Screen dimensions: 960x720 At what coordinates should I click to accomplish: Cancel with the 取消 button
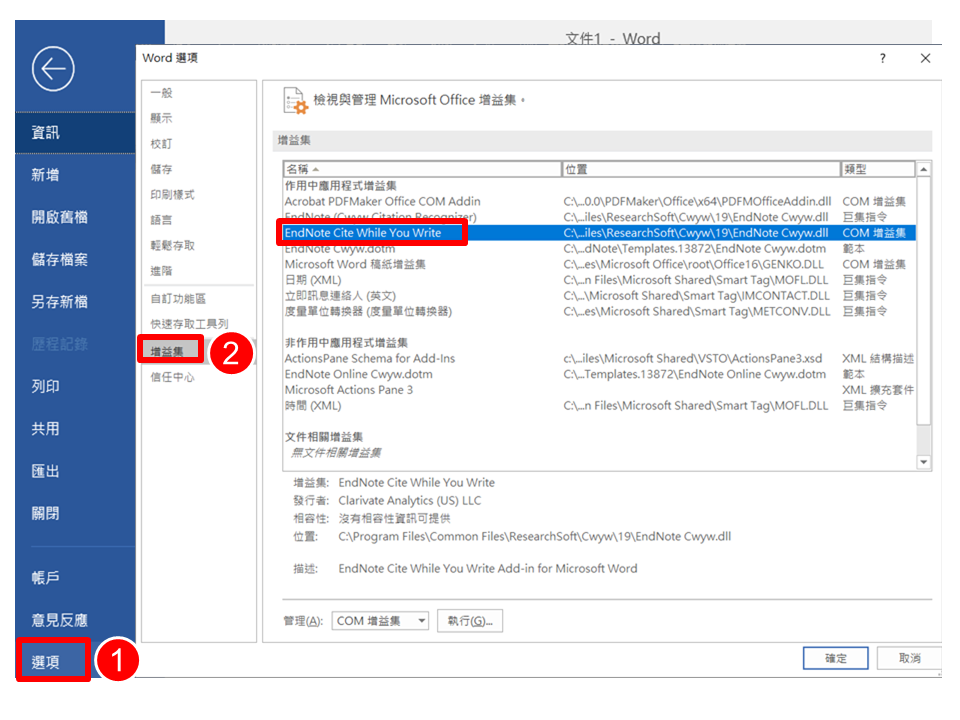(x=909, y=658)
